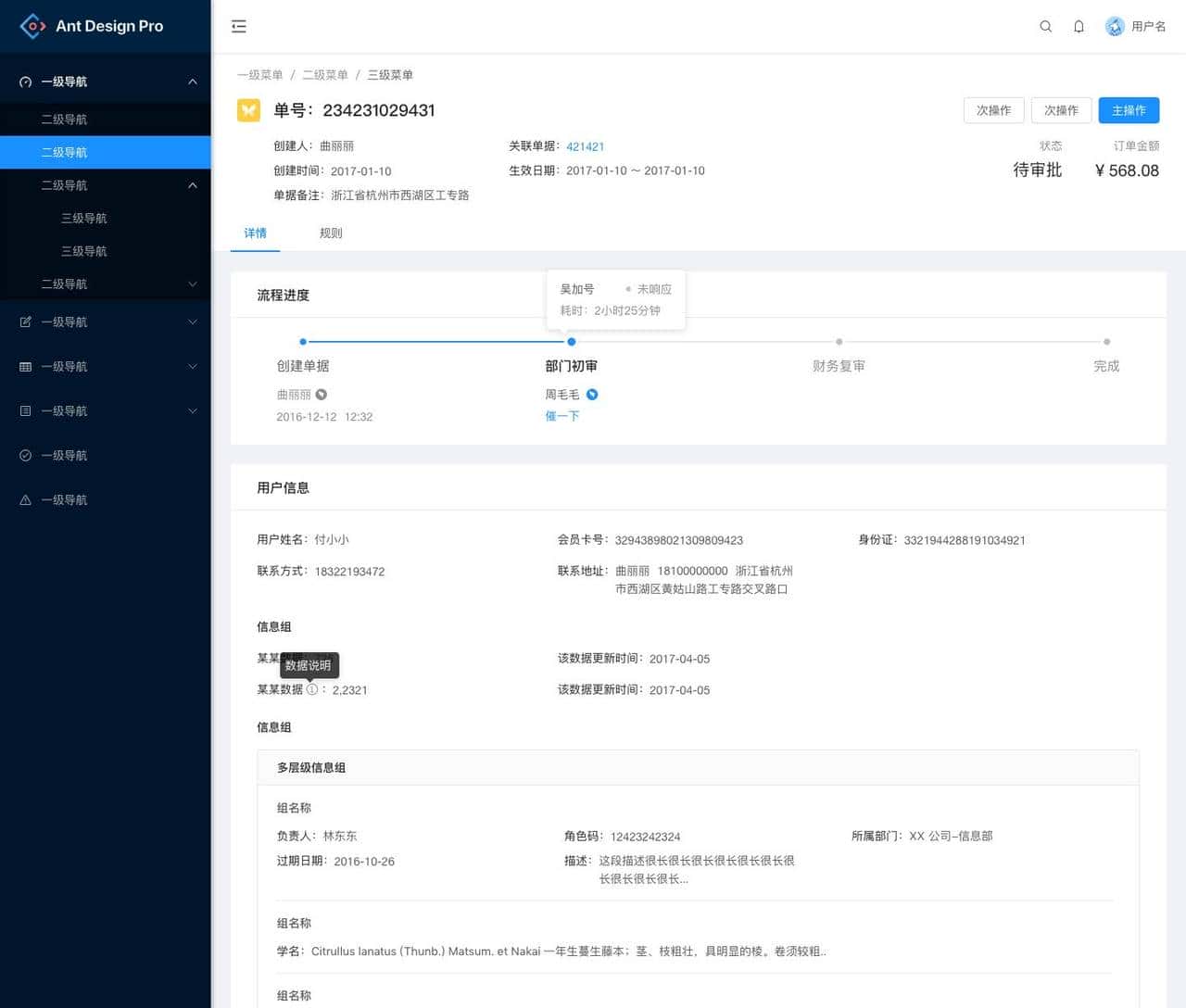Click the blue icon next to 周毛毛
1186x1008 pixels.
(x=592, y=395)
